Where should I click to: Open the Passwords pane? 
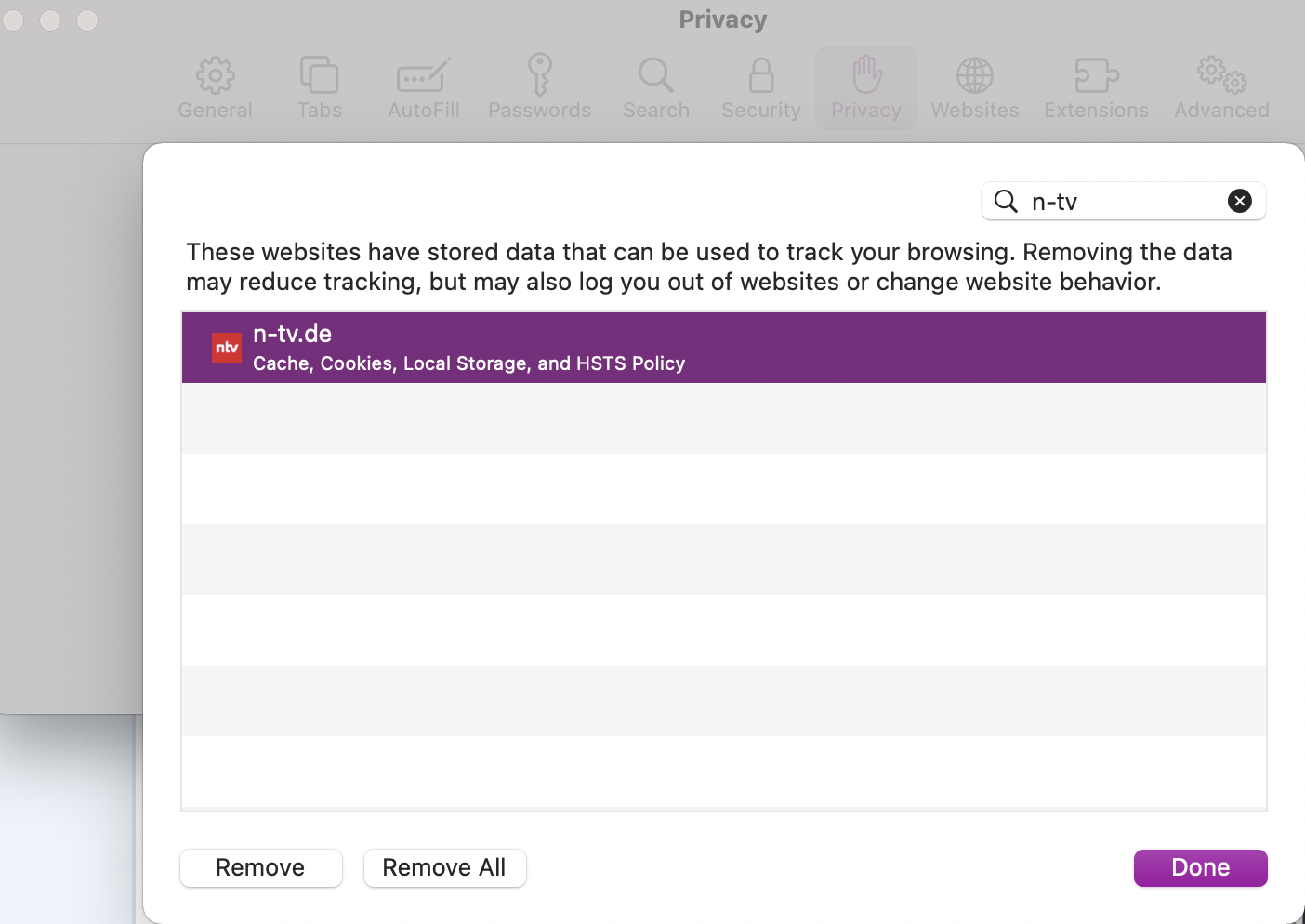pos(540,88)
